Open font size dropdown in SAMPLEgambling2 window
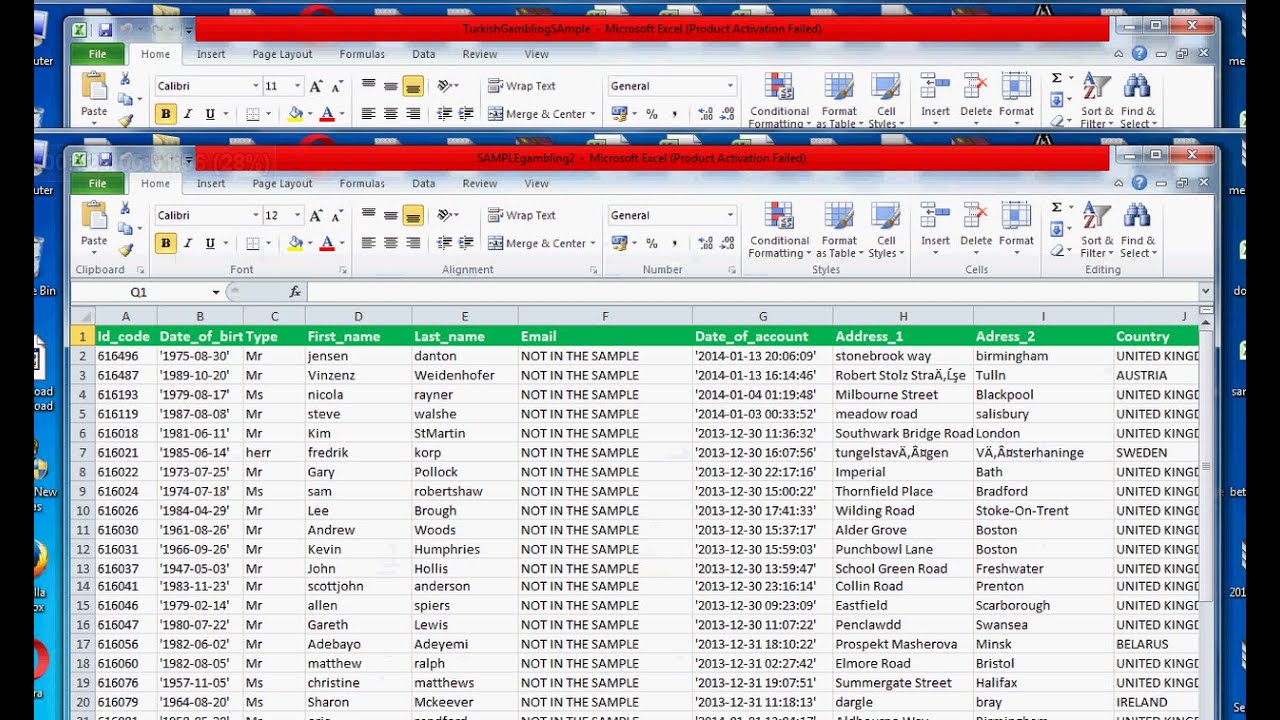This screenshot has height=720, width=1280. tap(297, 215)
